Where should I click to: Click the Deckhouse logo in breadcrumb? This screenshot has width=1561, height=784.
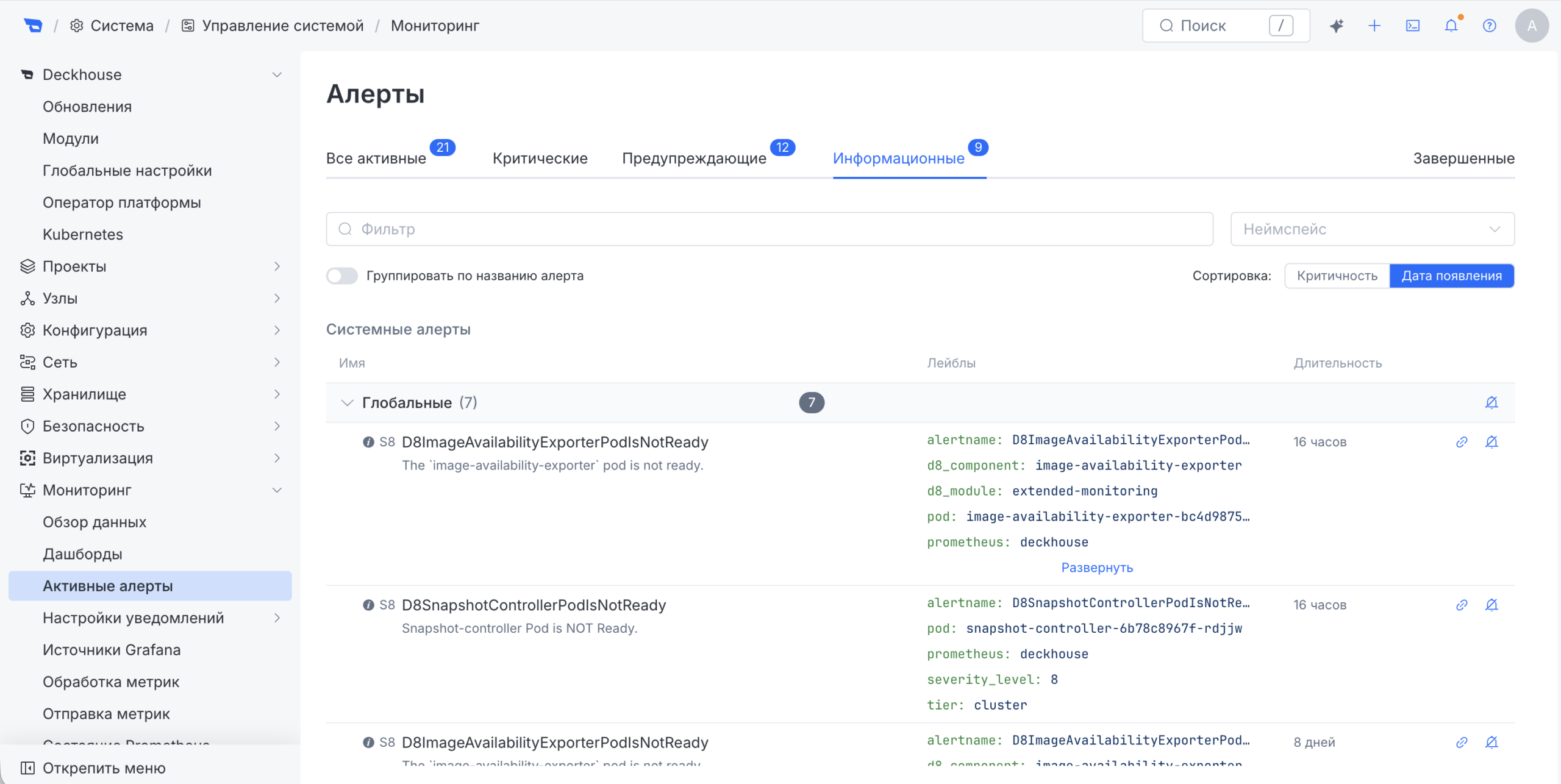click(x=33, y=26)
